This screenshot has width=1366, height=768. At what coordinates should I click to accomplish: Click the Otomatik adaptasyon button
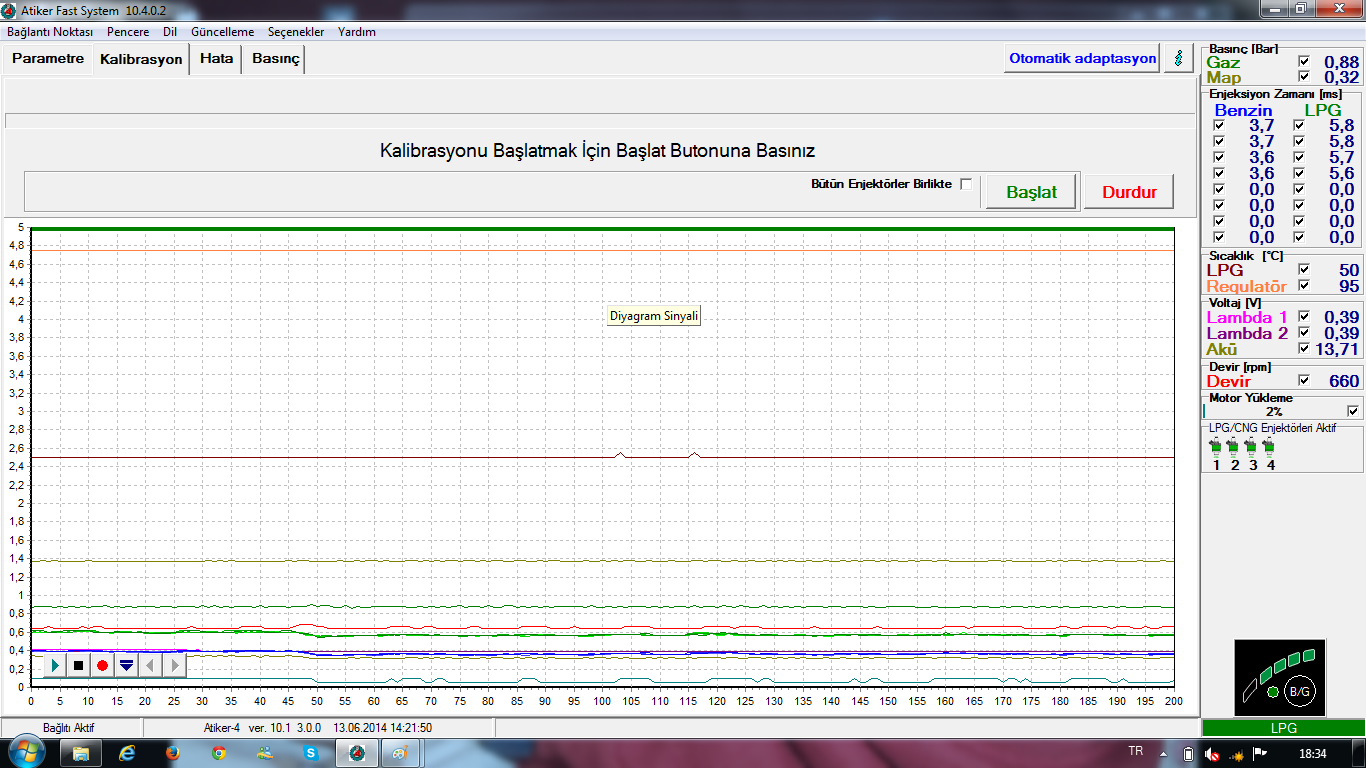tap(1082, 58)
